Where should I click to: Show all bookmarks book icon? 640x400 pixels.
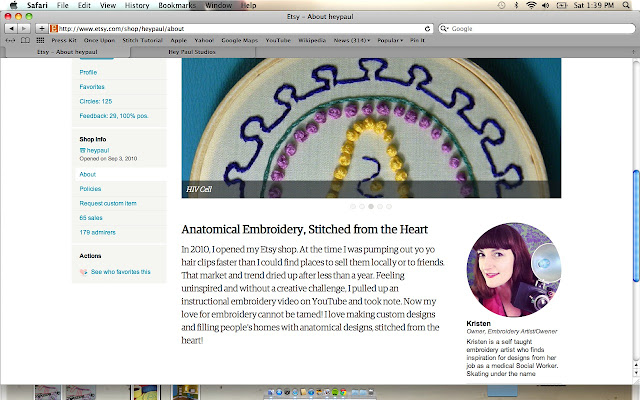coord(25,40)
